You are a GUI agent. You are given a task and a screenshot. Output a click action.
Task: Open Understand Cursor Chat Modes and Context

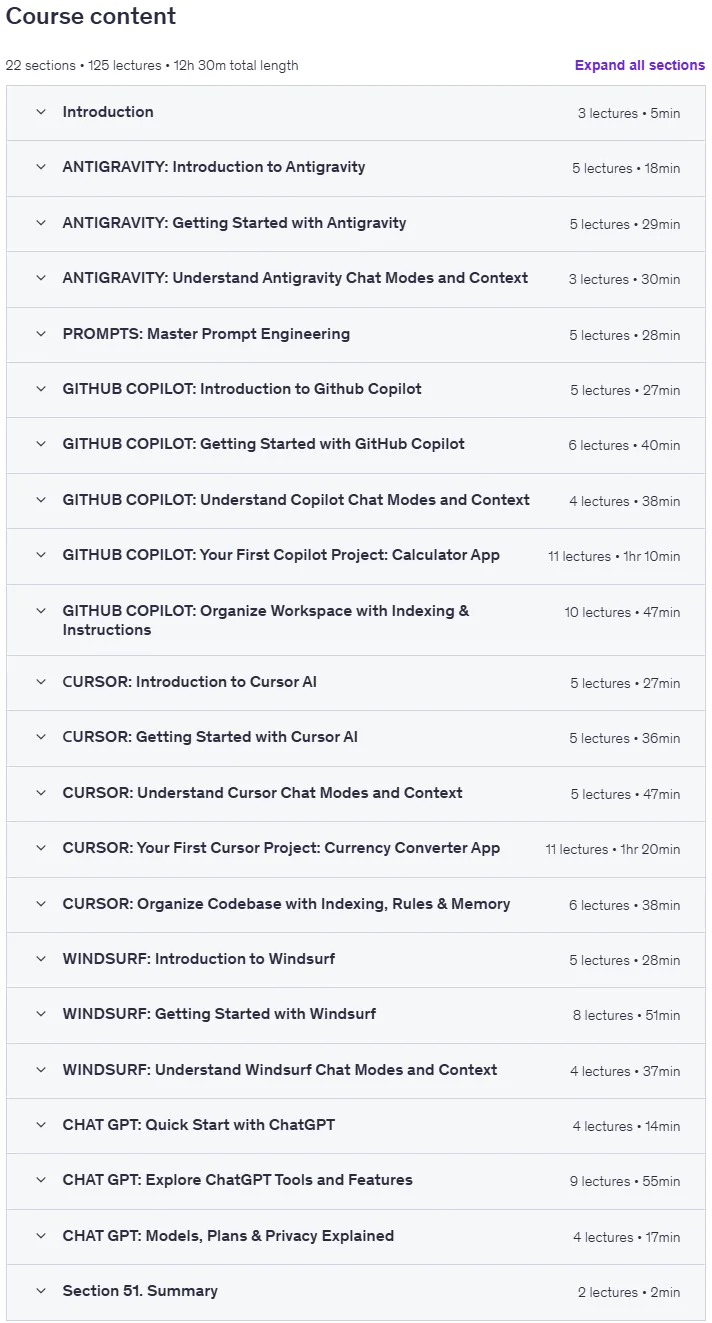click(x=356, y=794)
